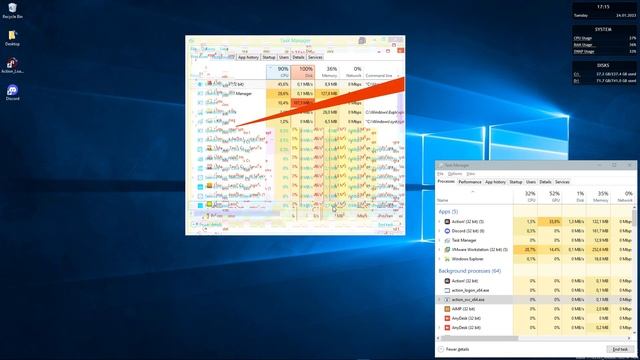Open Startup tab in glitched Task Manager
This screenshot has width=640, height=360.
[269, 58]
